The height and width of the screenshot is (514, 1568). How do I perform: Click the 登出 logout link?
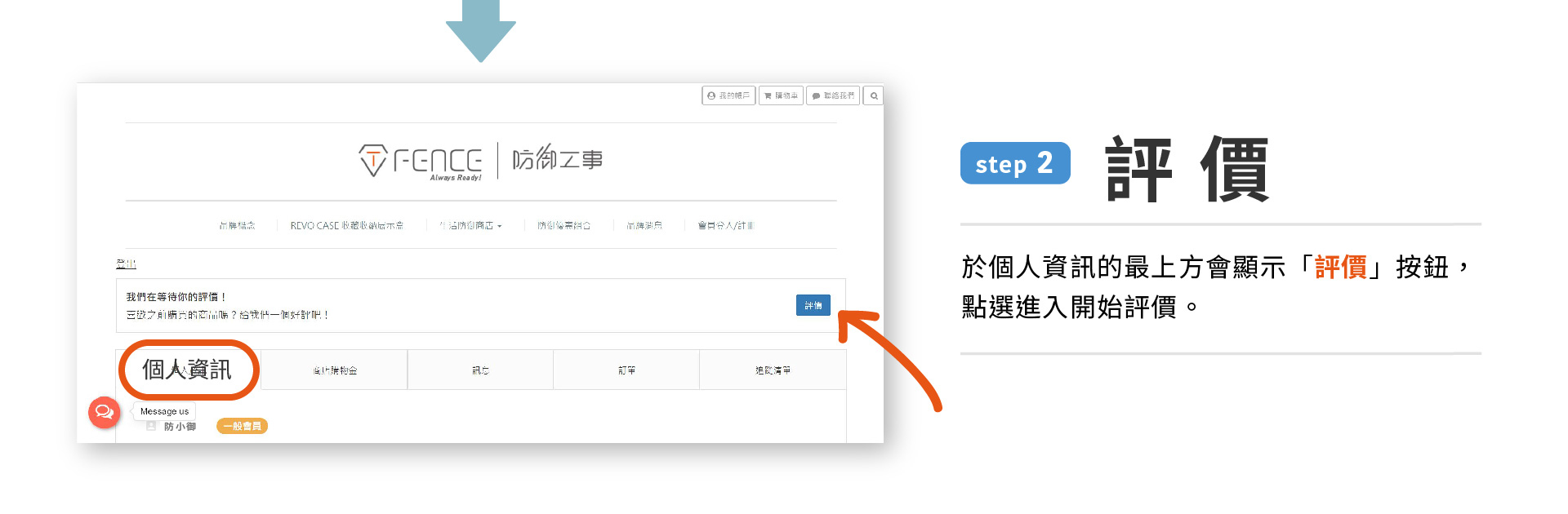pos(126,264)
